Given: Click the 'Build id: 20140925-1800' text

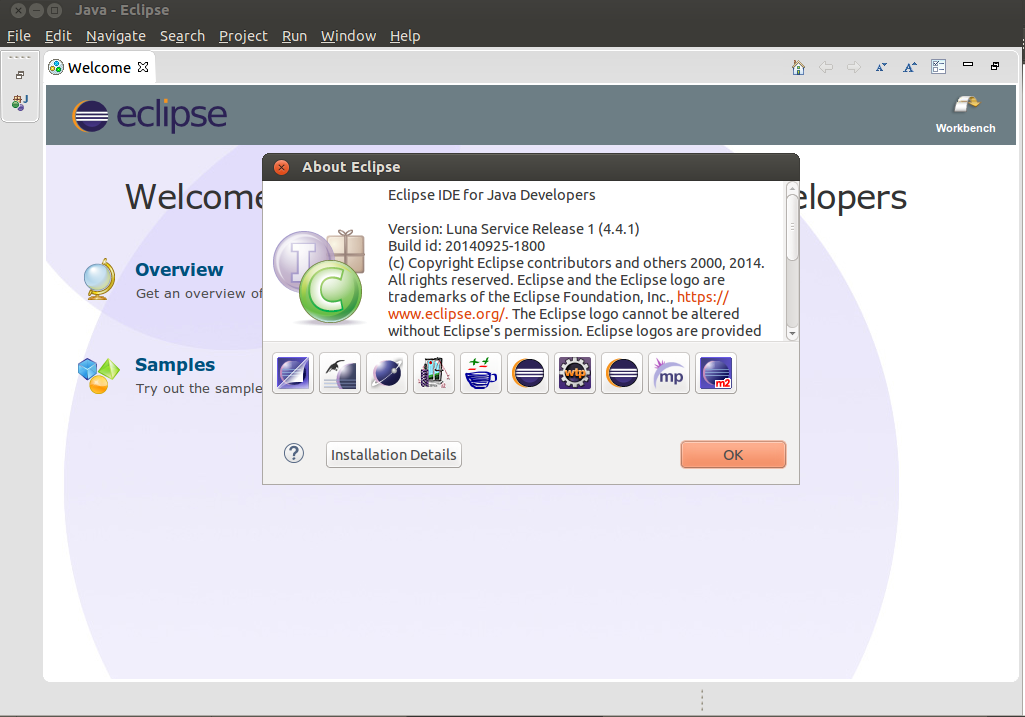Looking at the screenshot, I should [466, 246].
